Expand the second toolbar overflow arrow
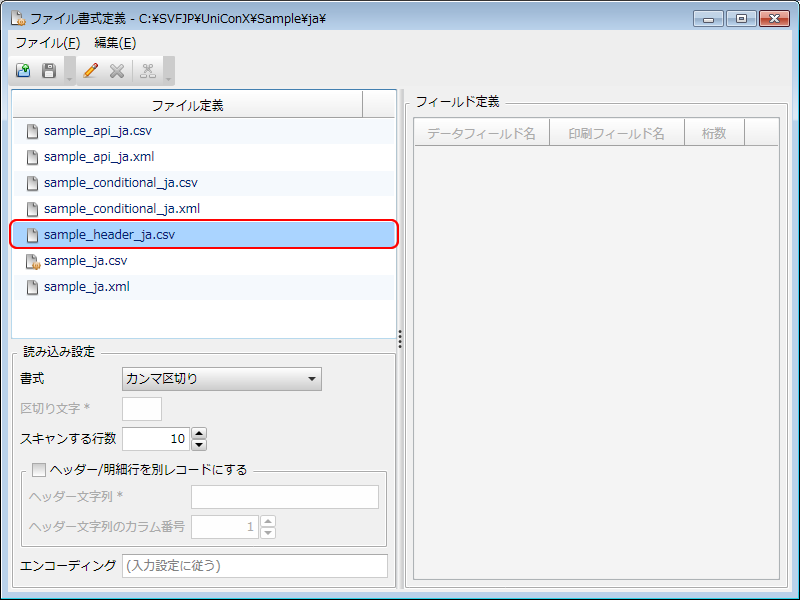Image resolution: width=800 pixels, height=600 pixels. pyautogui.click(x=169, y=77)
